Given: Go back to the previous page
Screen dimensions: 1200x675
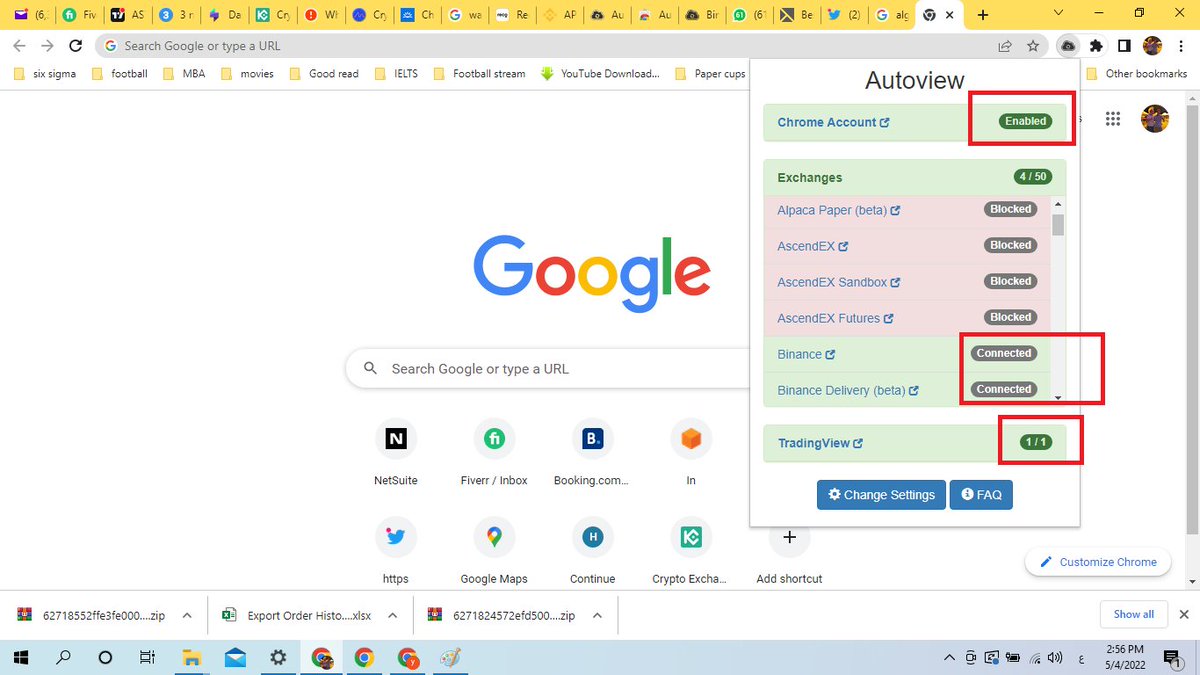Looking at the screenshot, I should [19, 46].
